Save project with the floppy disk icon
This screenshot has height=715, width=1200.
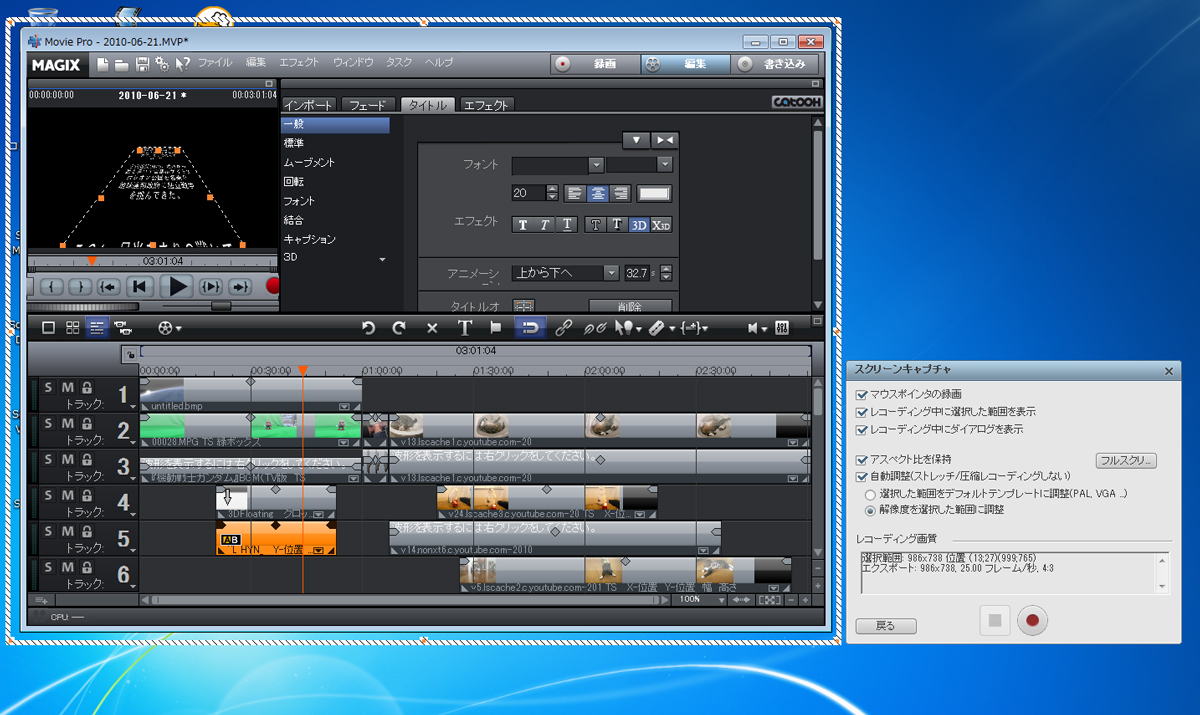point(142,63)
